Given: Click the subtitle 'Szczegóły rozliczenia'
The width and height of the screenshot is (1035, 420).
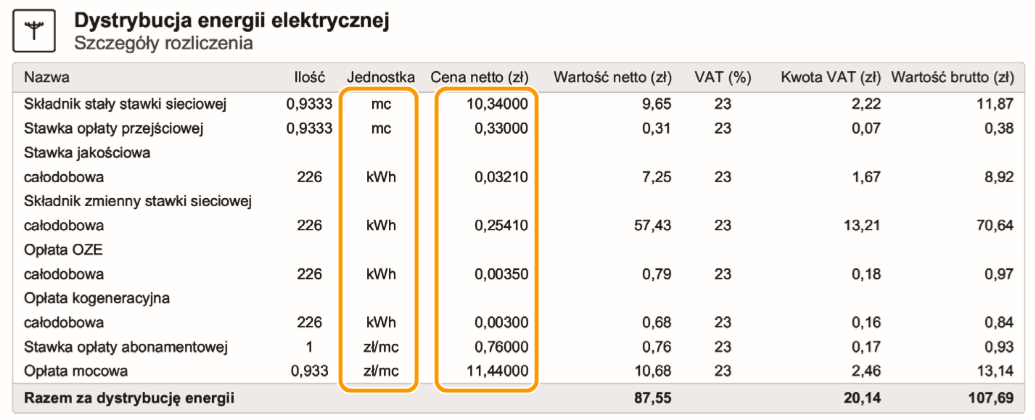Looking at the screenshot, I should [163, 44].
